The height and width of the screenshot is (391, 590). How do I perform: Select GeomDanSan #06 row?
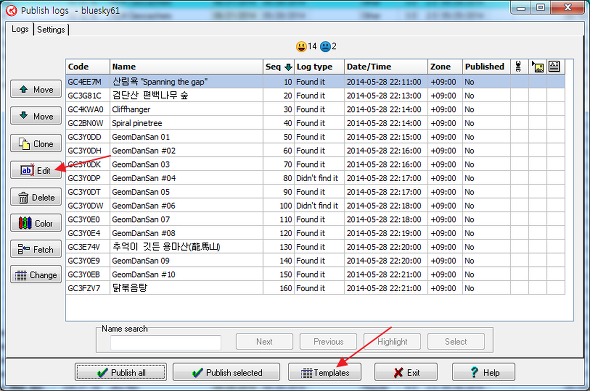click(315, 205)
